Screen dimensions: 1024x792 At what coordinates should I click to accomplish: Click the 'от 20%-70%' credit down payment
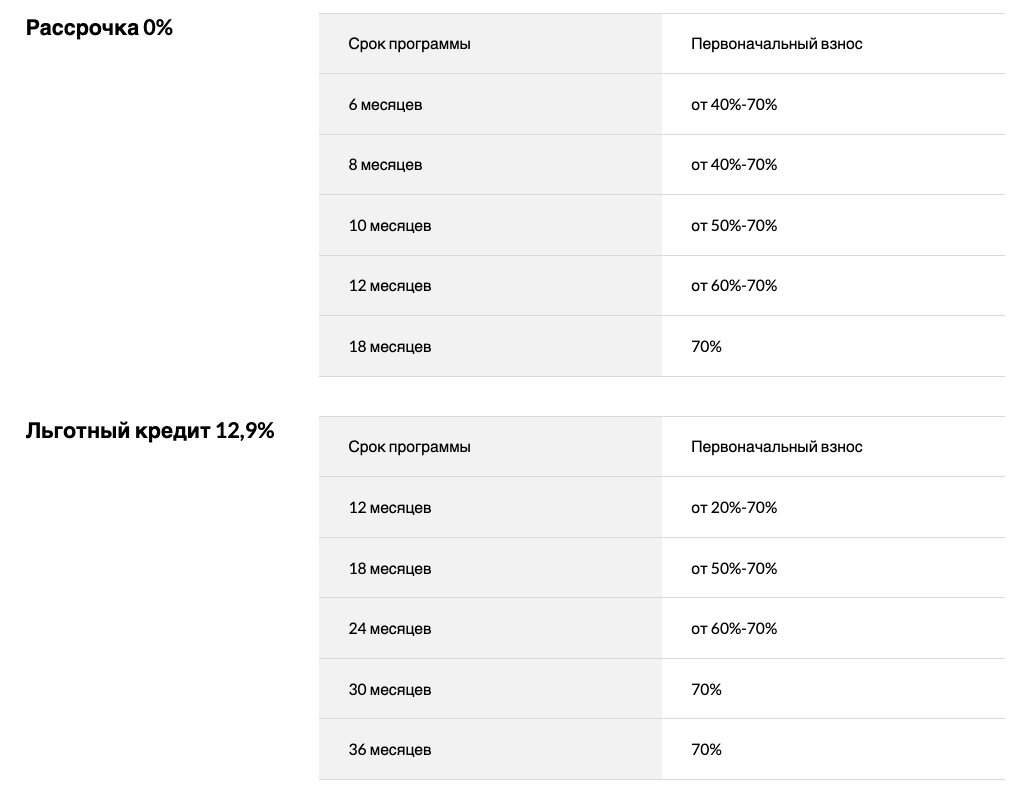[734, 508]
